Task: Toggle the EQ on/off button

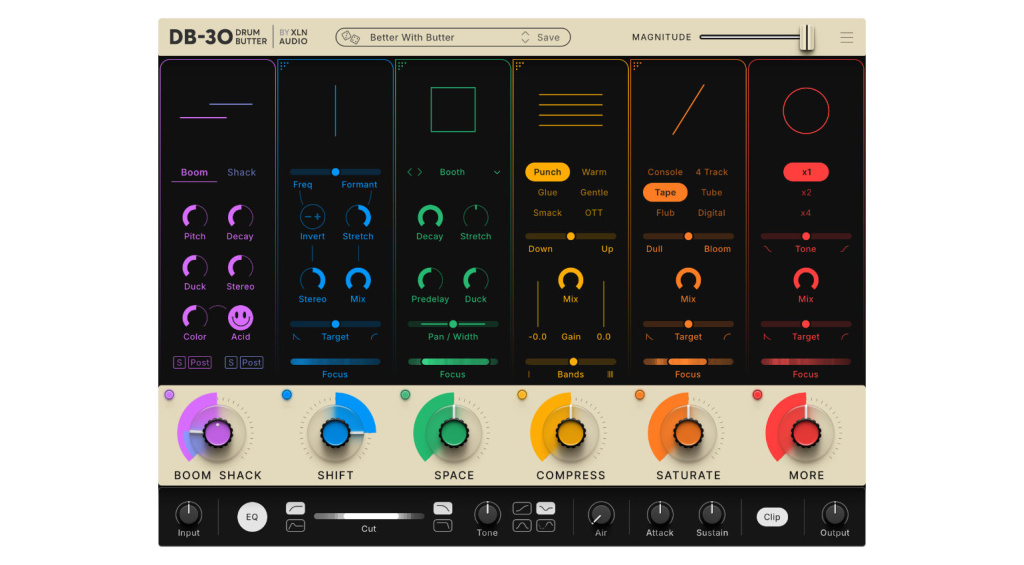Action: pyautogui.click(x=252, y=517)
